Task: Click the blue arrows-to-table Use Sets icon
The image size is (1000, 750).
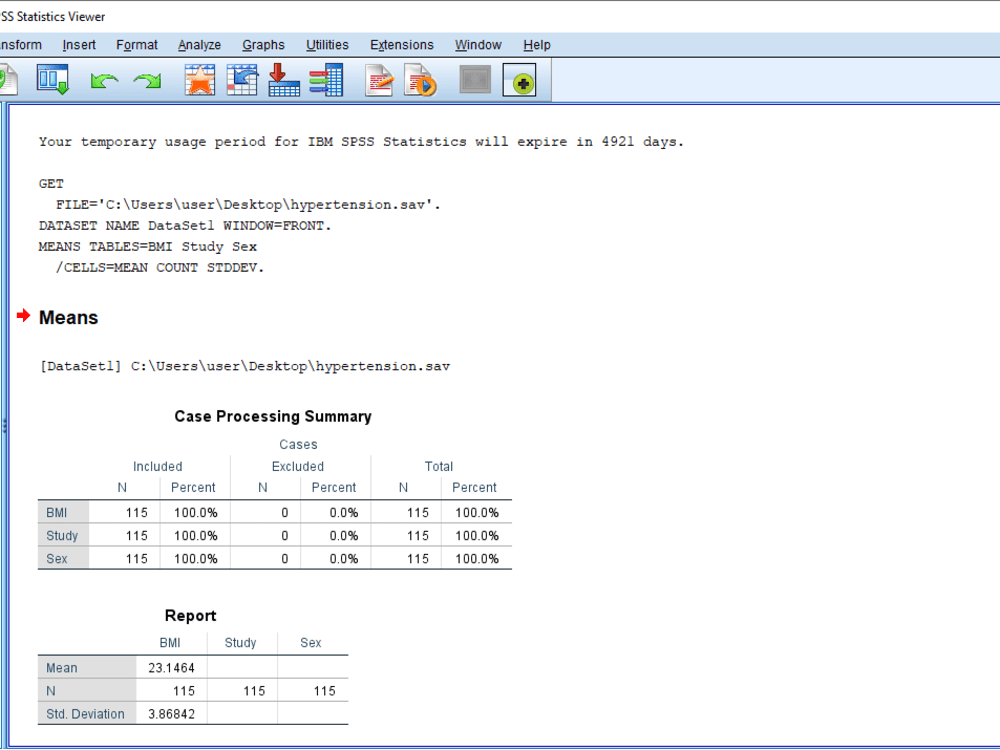Action: [326, 81]
